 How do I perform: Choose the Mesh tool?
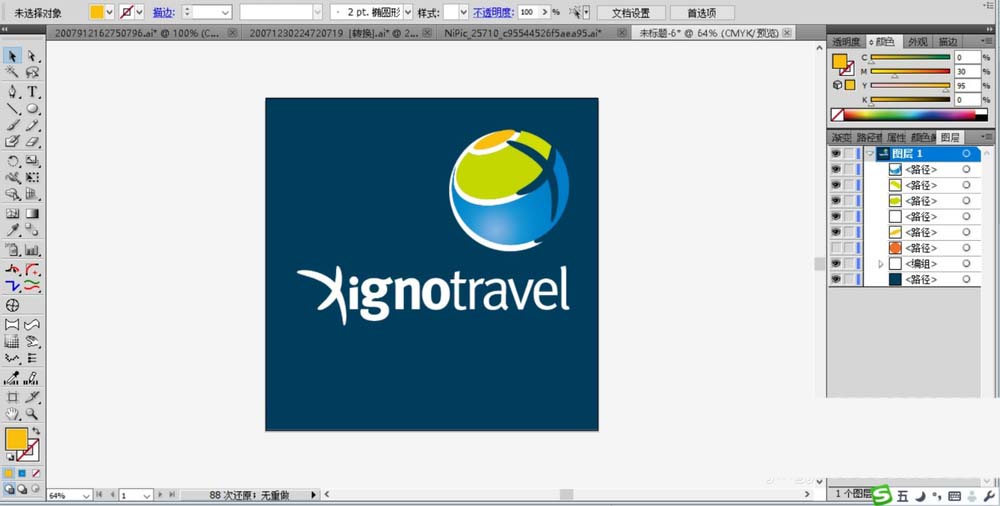pos(12,214)
